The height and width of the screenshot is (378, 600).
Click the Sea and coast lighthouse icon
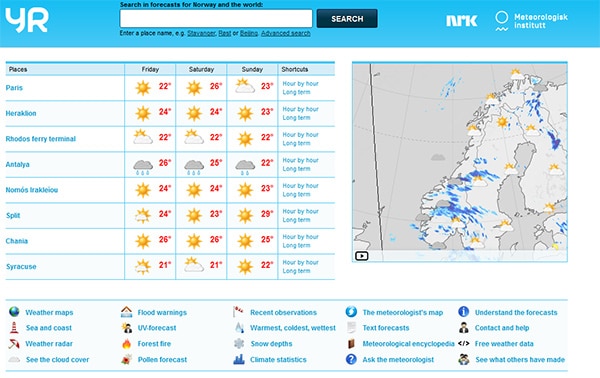(x=14, y=327)
